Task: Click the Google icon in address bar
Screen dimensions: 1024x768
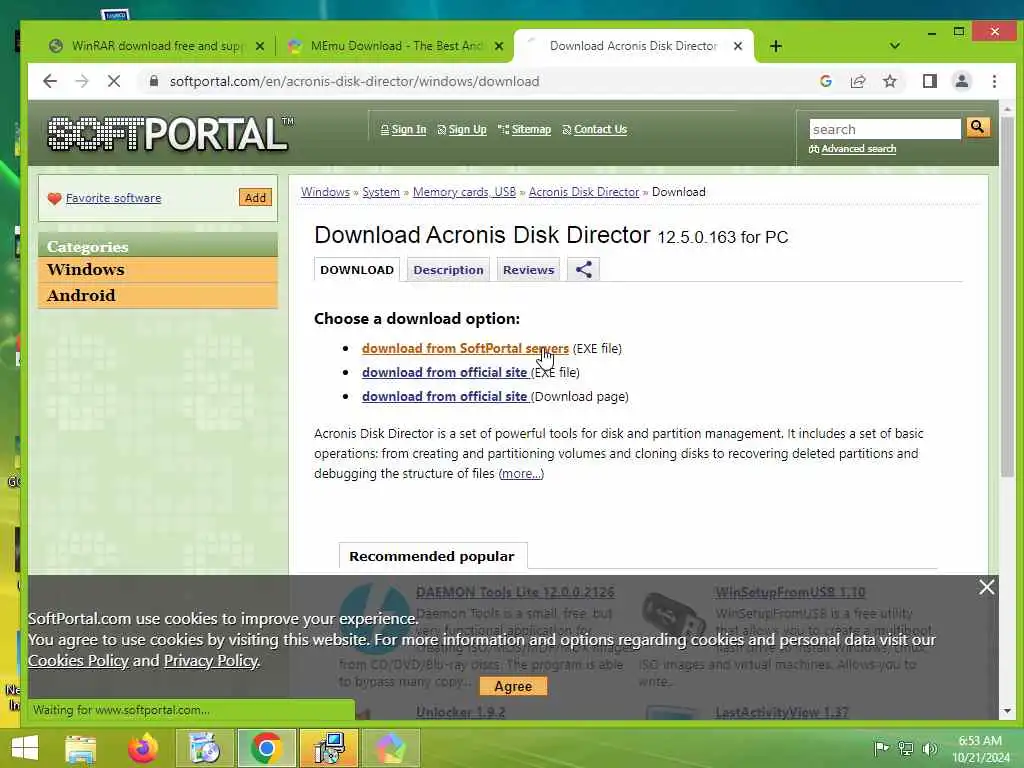Action: [x=825, y=81]
